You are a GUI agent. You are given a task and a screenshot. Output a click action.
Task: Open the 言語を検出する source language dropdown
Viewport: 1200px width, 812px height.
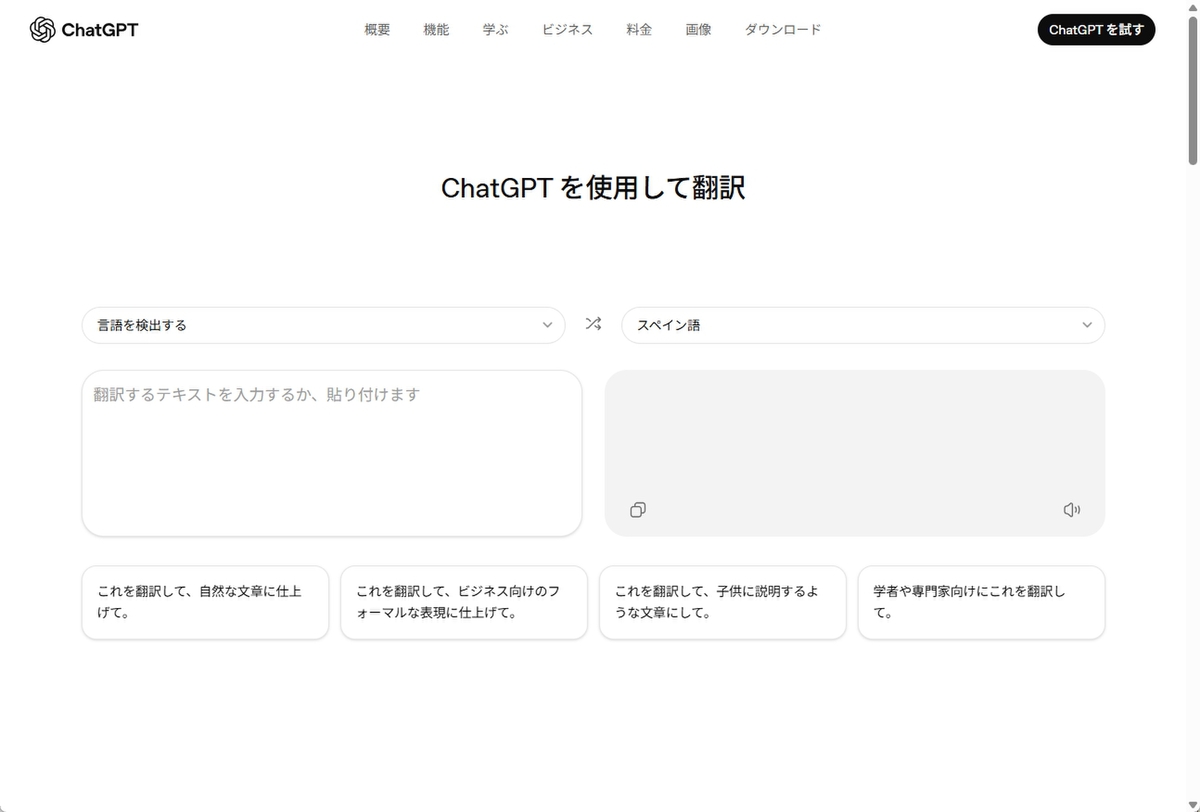tap(323, 325)
